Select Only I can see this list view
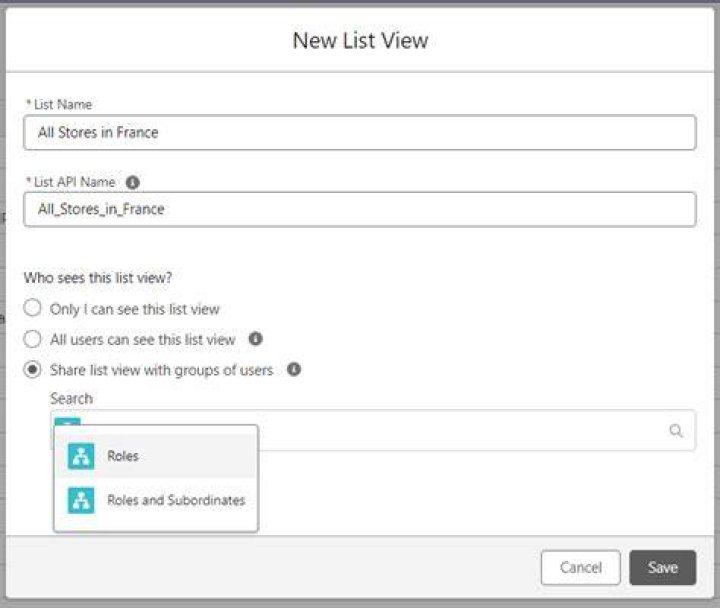 (33, 308)
